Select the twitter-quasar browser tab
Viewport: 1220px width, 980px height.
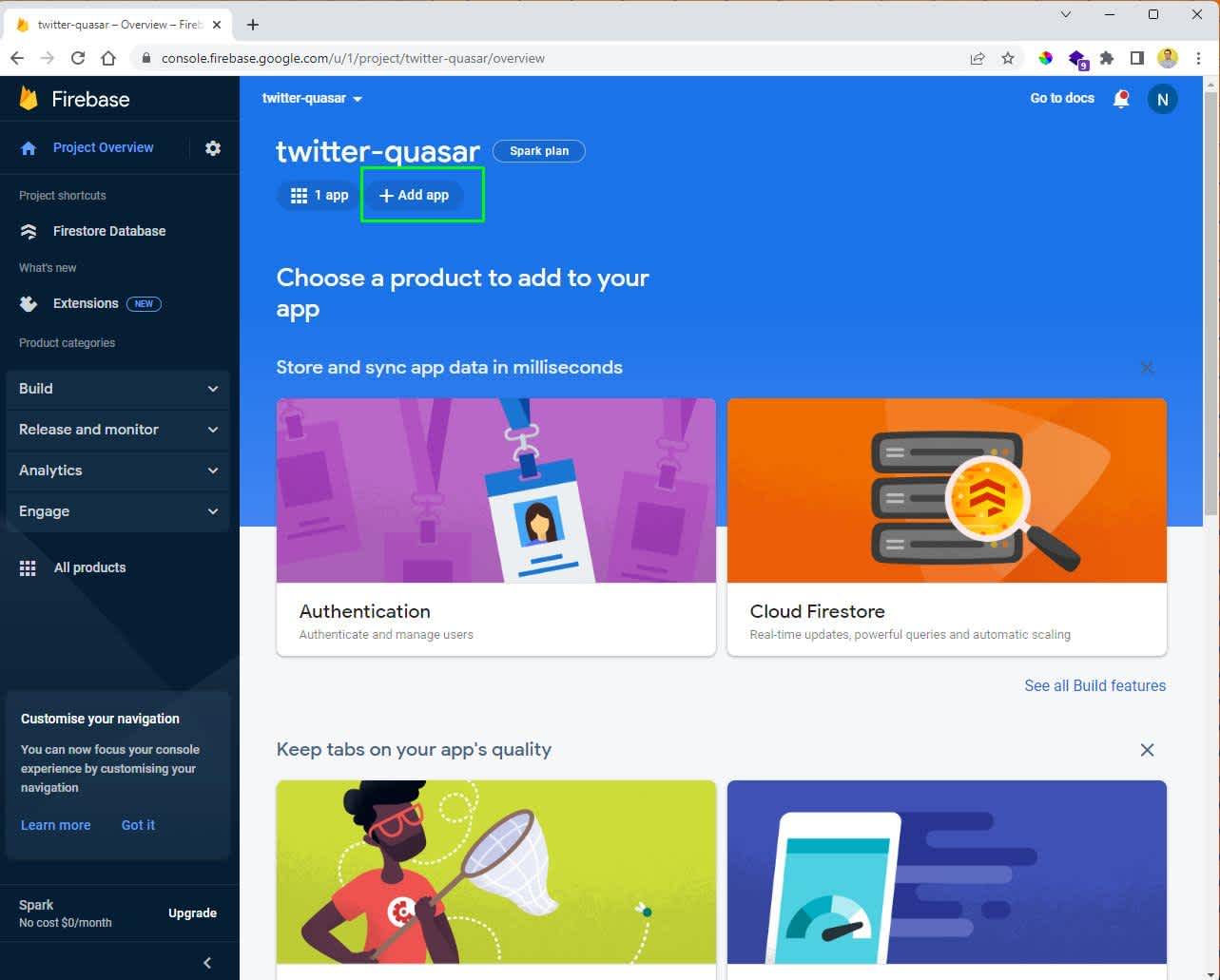click(119, 25)
